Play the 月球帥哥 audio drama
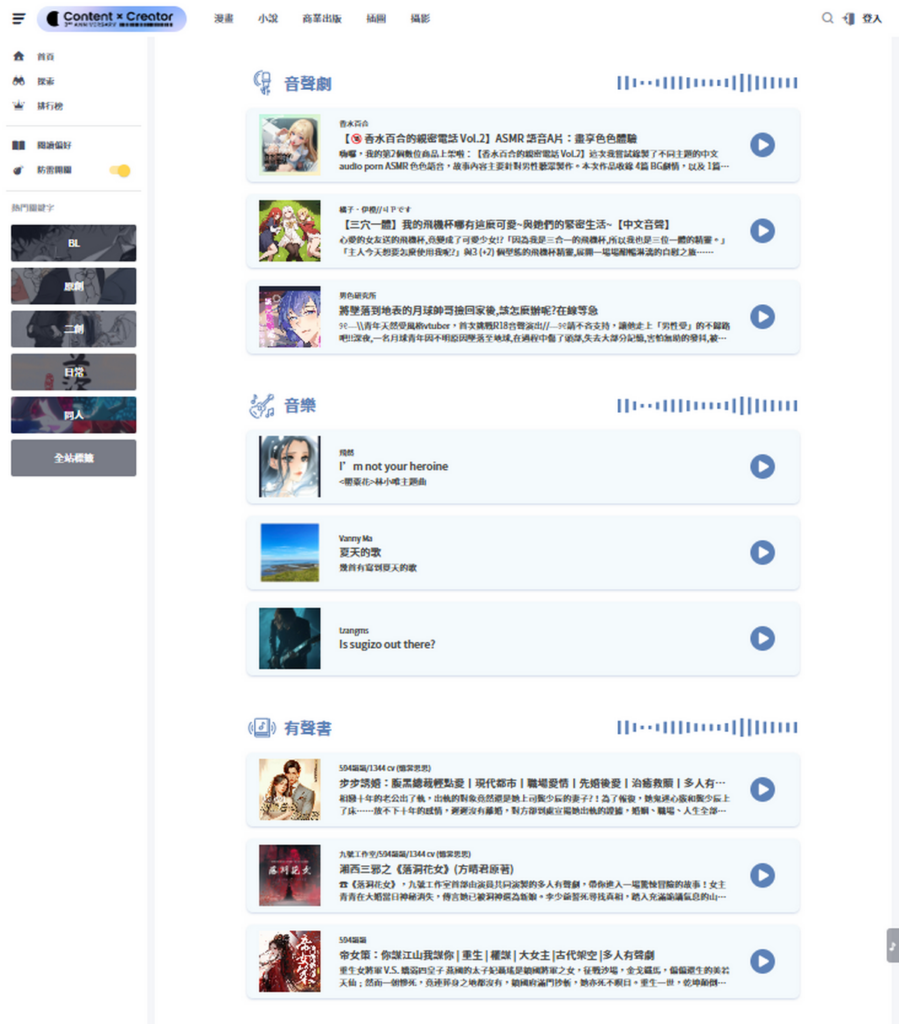The height and width of the screenshot is (1024, 899). (x=762, y=317)
